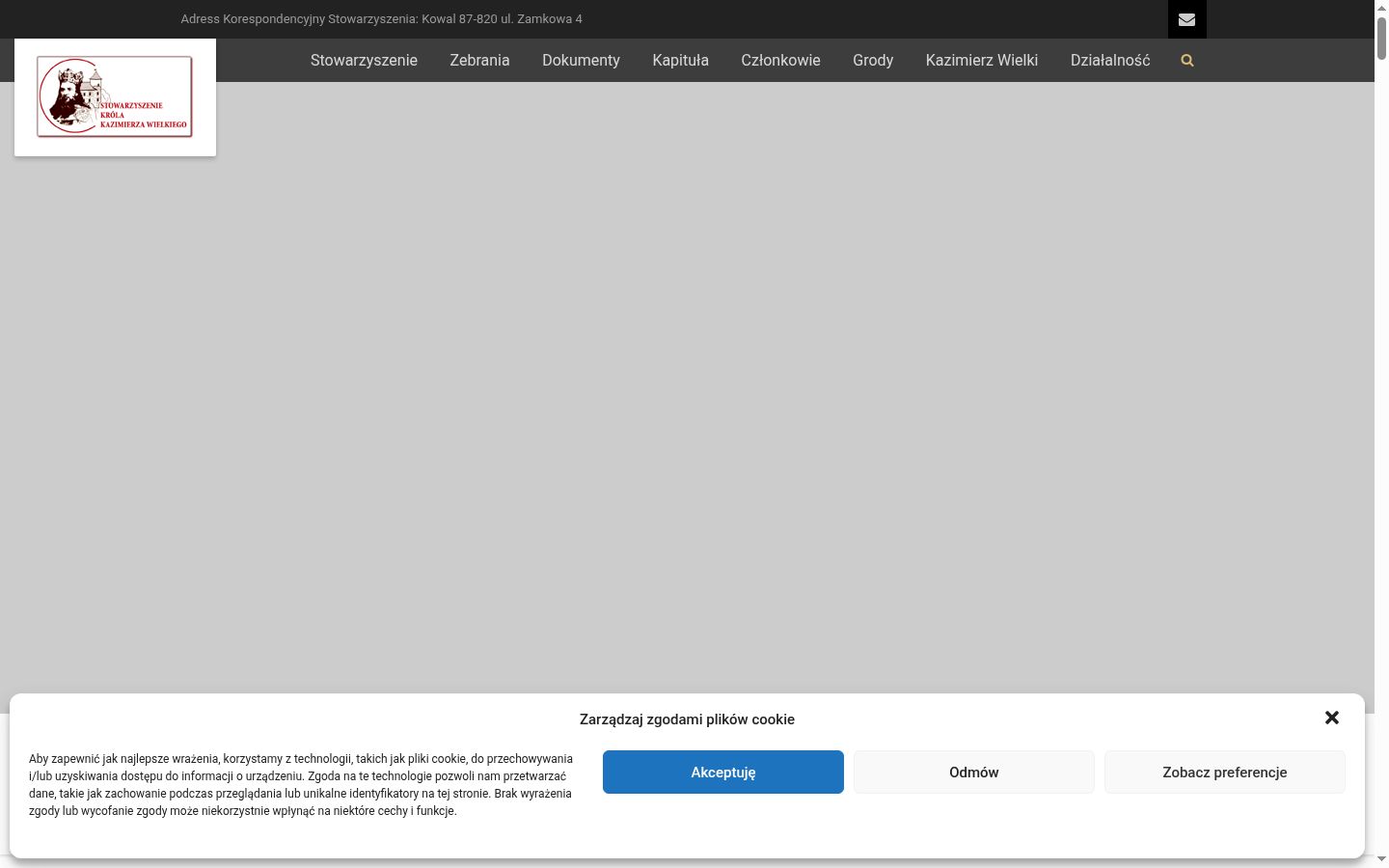Screen dimensions: 1389x868
Task: Decline cookies with the Odmów button
Action: 974,773
